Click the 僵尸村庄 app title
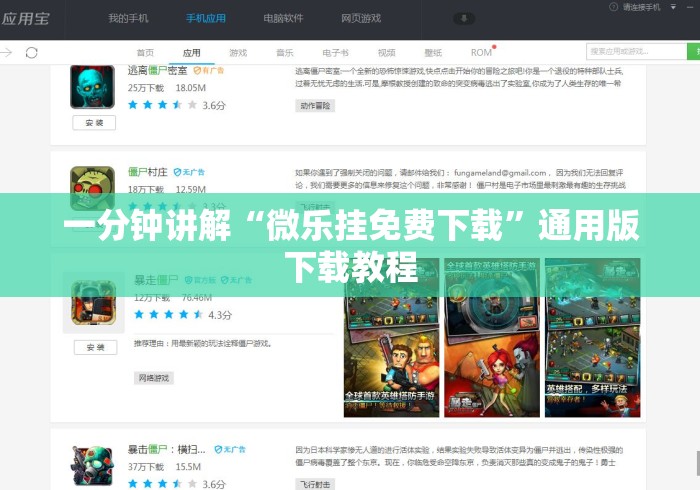The image size is (700, 490). click(148, 172)
